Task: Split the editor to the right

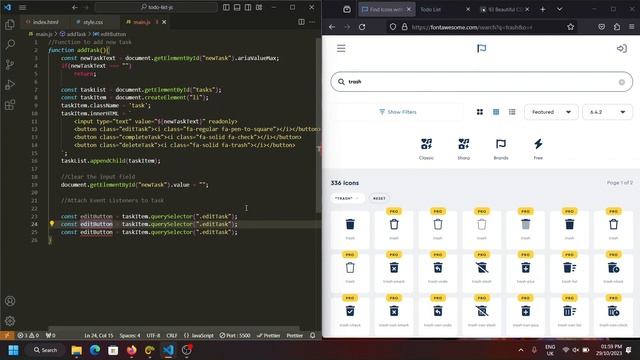Action: pos(301,22)
